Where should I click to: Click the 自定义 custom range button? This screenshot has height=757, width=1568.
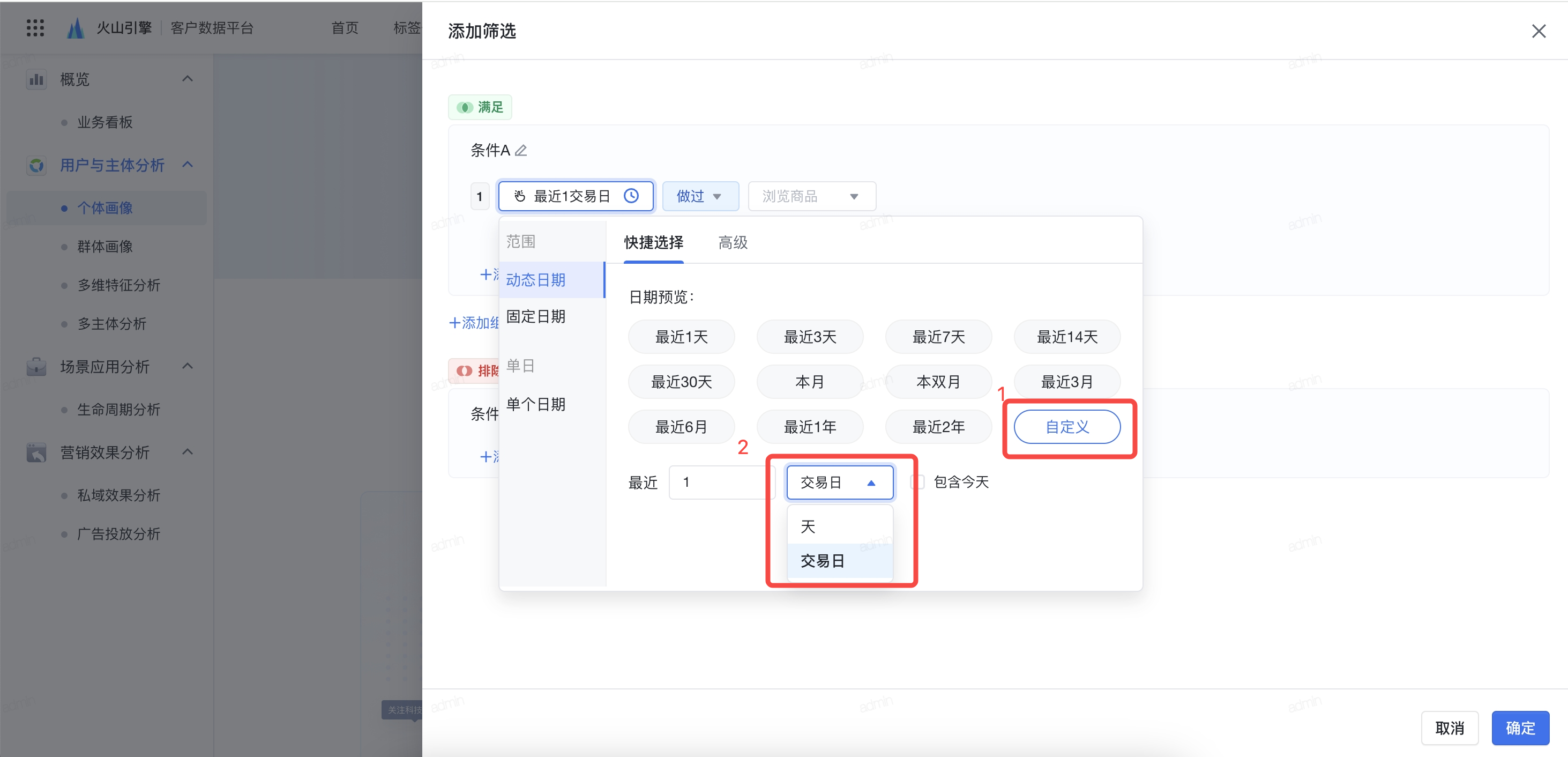(1066, 427)
